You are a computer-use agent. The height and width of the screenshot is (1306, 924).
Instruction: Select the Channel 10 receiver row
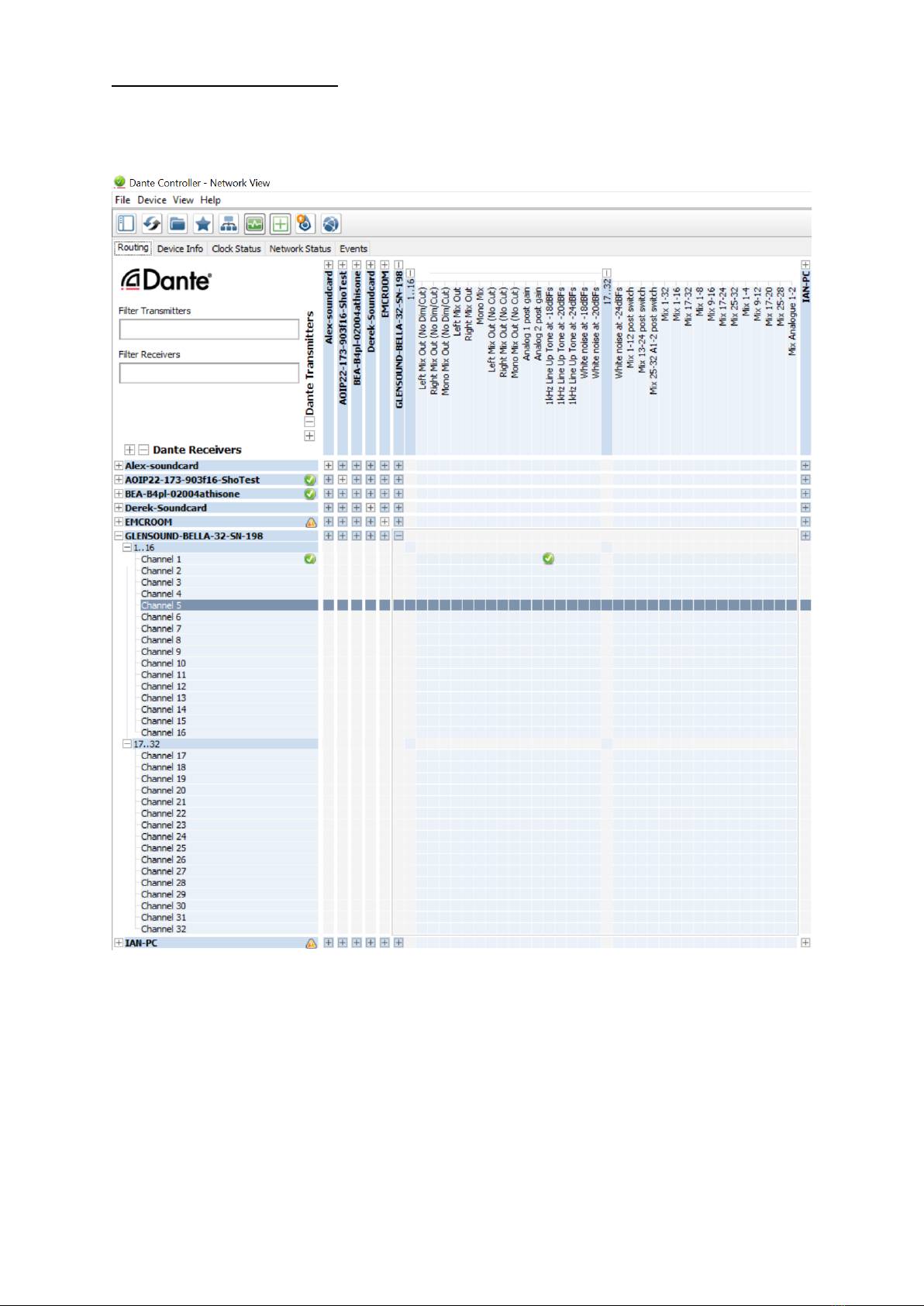229,663
